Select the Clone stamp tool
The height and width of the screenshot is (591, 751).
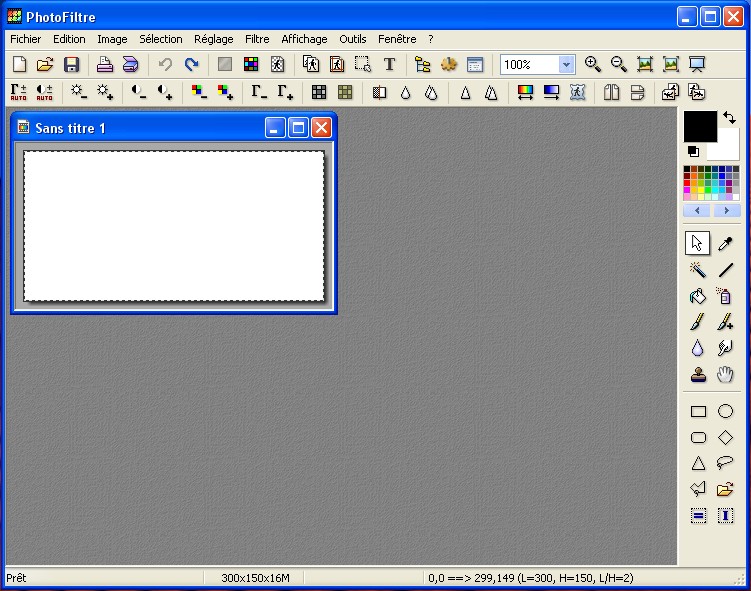698,375
